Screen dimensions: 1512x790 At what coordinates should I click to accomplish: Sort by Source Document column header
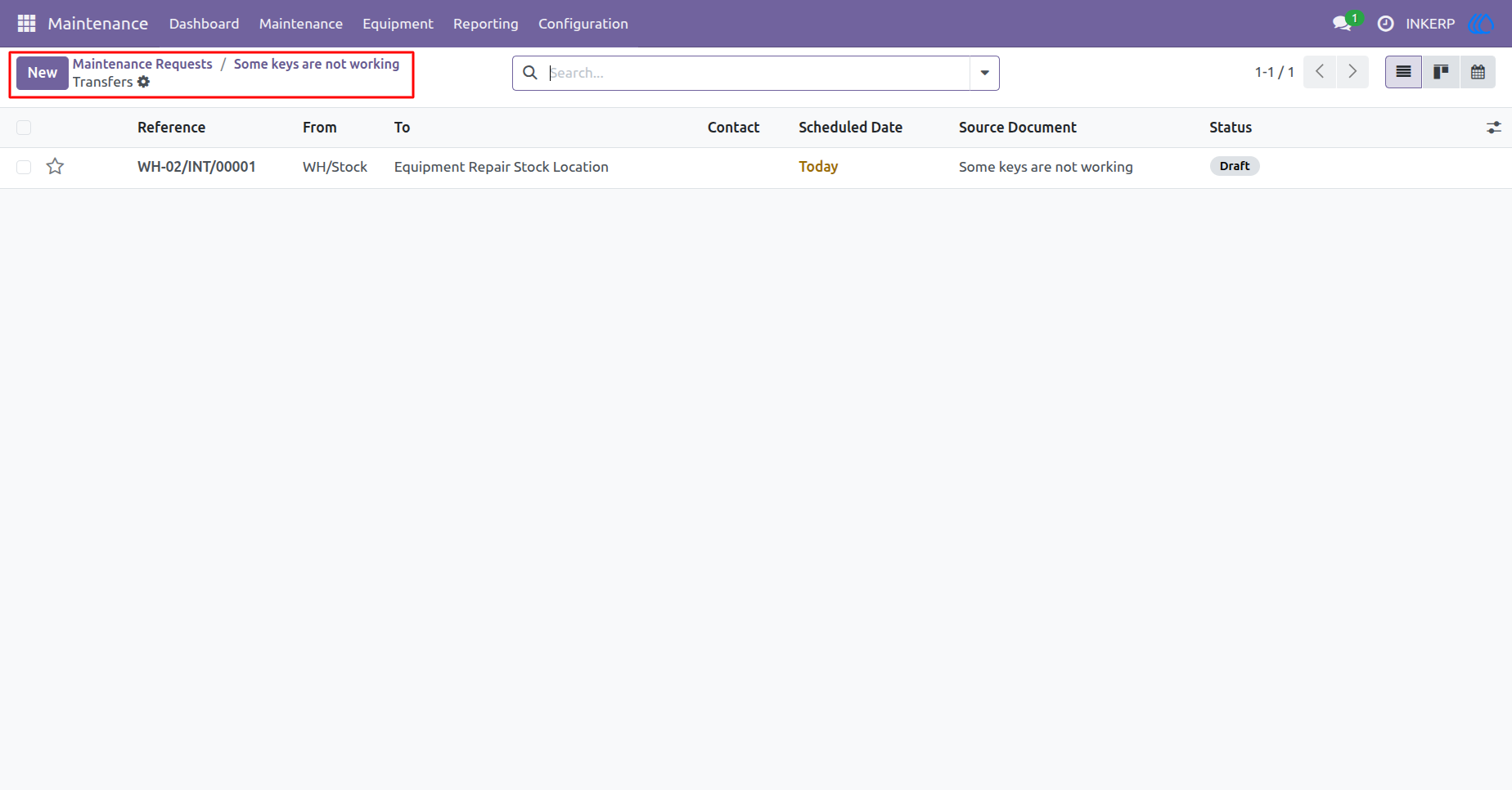1018,128
